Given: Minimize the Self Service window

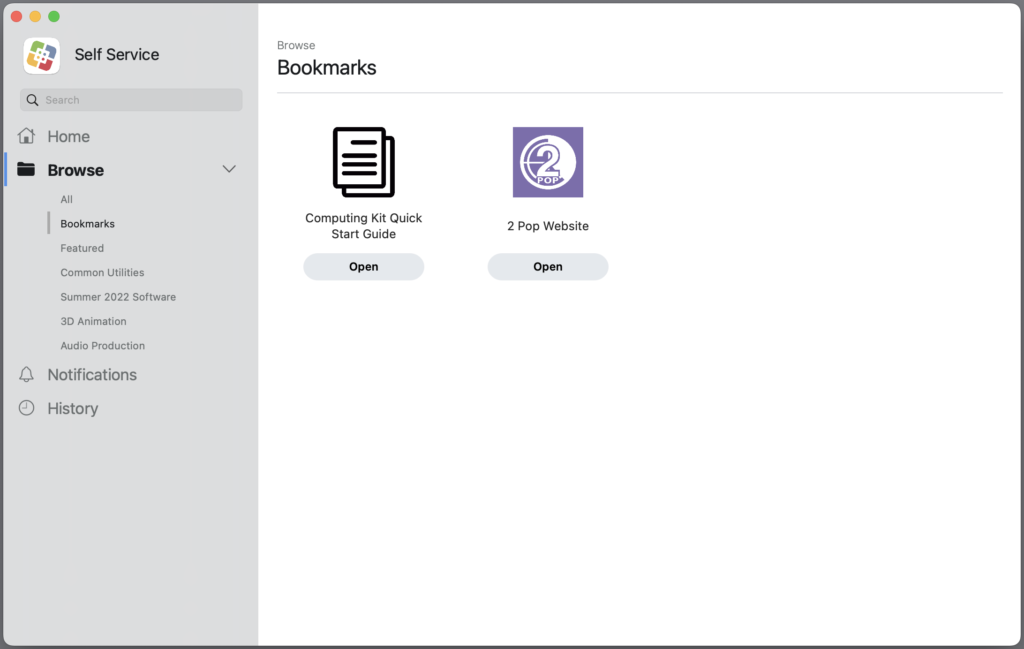Looking at the screenshot, I should pos(35,16).
